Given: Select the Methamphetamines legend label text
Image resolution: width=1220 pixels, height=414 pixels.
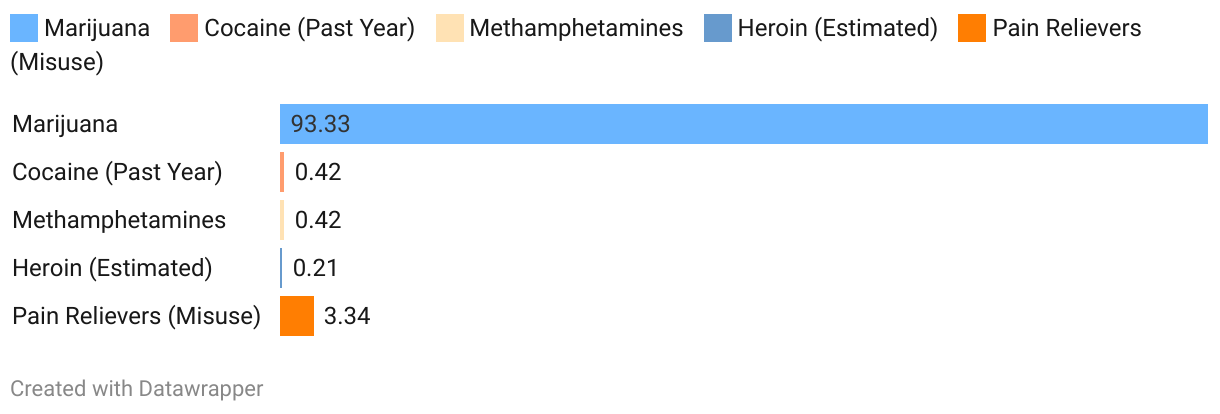Looking at the screenshot, I should click(x=576, y=28).
